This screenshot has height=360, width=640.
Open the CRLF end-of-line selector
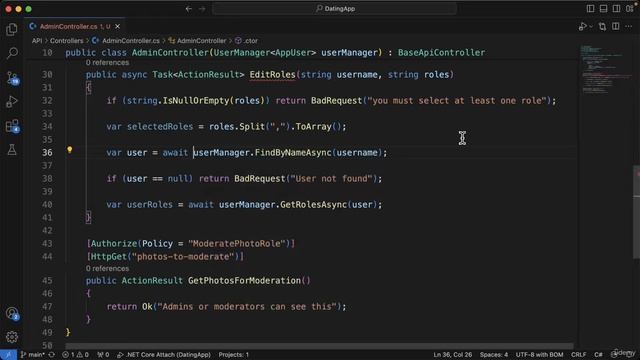click(578, 355)
